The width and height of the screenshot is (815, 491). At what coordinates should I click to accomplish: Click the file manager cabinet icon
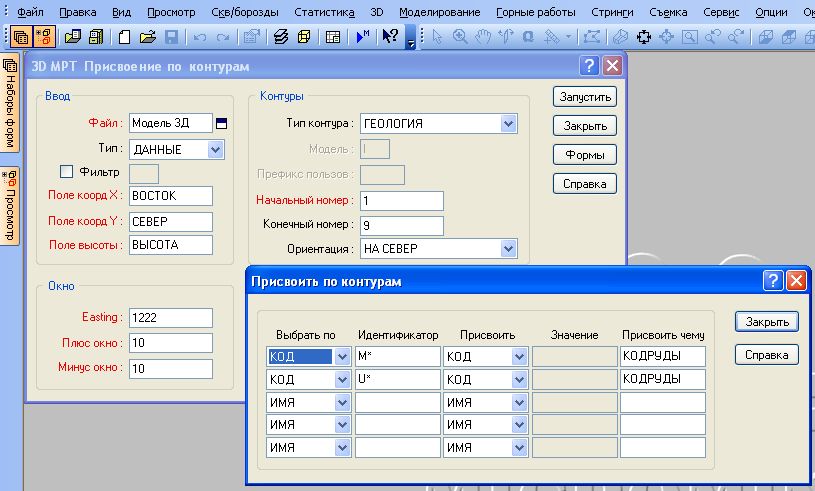click(x=96, y=37)
